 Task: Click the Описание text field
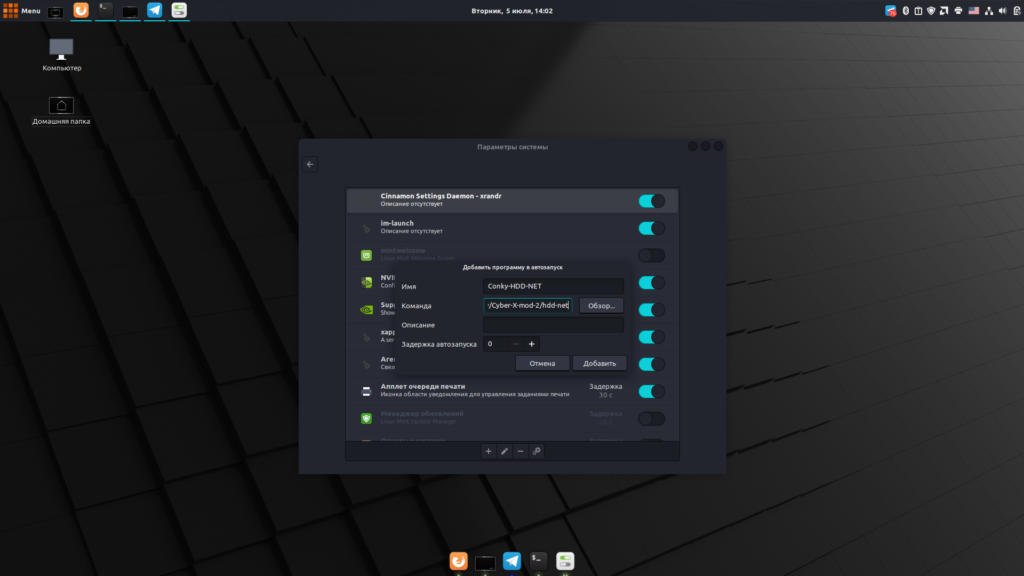pos(553,325)
